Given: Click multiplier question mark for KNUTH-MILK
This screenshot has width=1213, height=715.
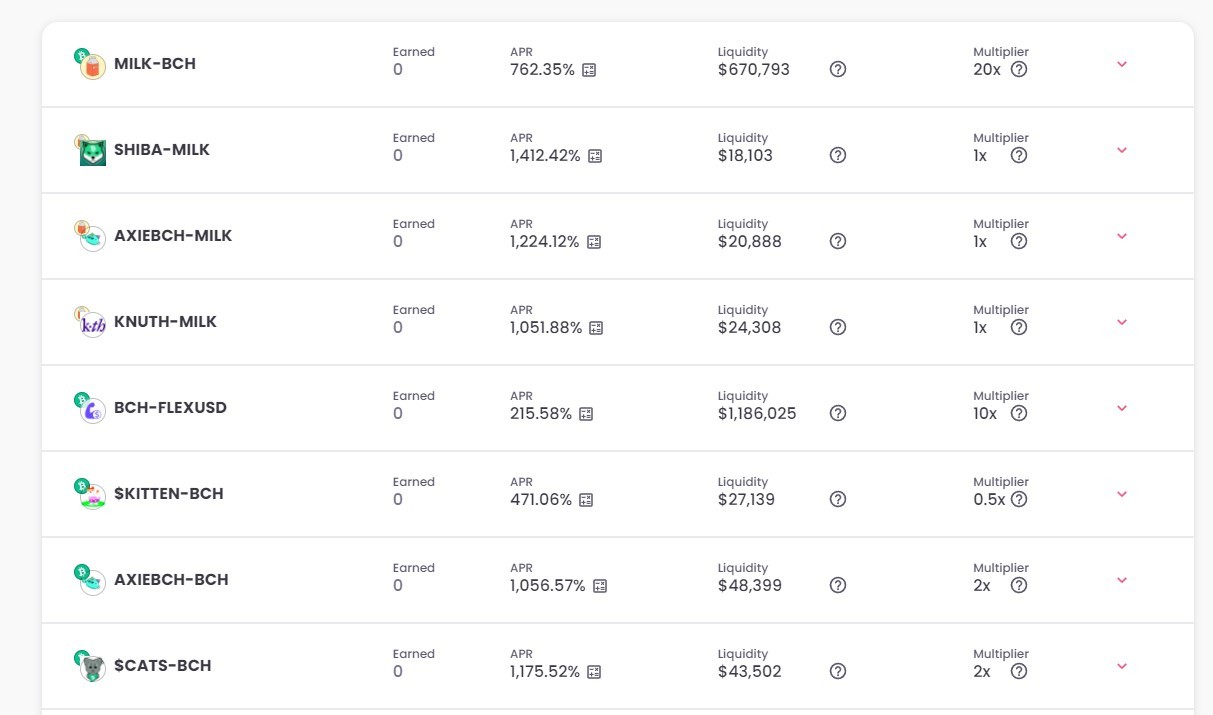Looking at the screenshot, I should click(x=1019, y=328).
